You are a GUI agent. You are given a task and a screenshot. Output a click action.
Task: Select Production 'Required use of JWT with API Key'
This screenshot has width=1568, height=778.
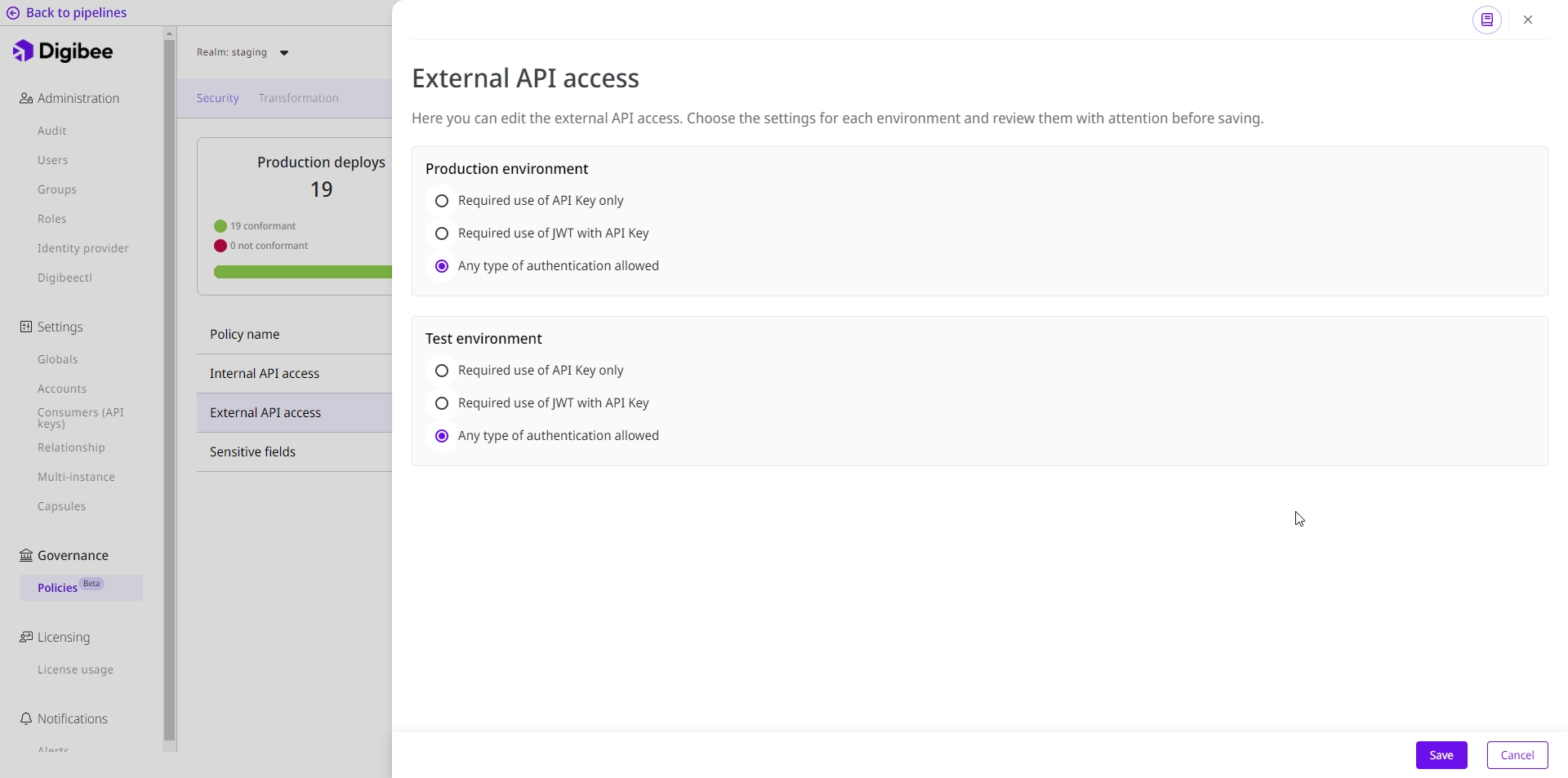pos(442,233)
